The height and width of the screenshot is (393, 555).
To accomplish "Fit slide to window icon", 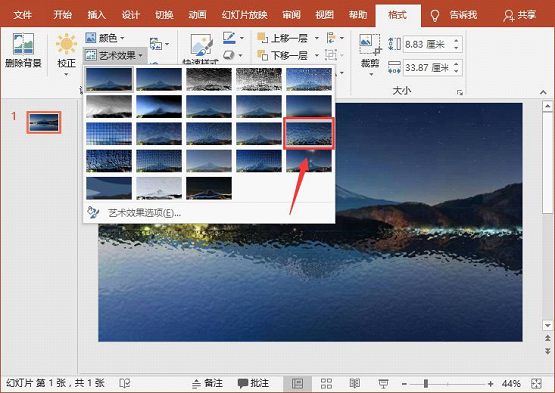I will coord(537,383).
